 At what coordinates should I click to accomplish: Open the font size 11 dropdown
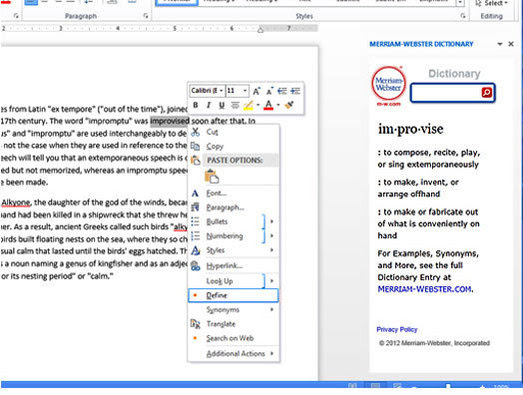click(x=245, y=91)
